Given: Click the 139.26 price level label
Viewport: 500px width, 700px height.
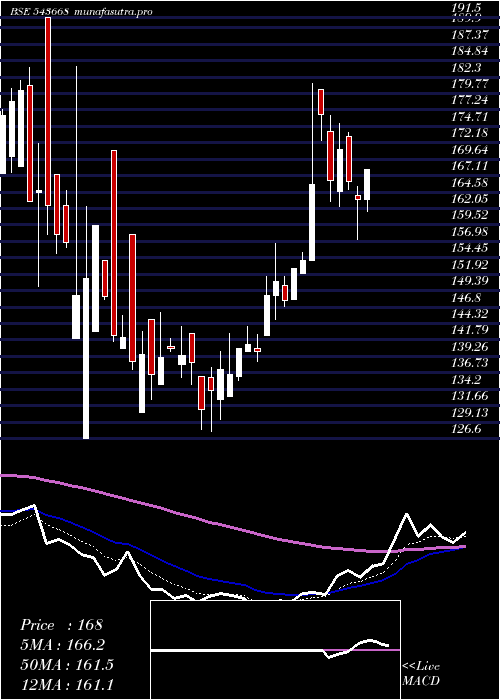Looking at the screenshot, I should (472, 347).
